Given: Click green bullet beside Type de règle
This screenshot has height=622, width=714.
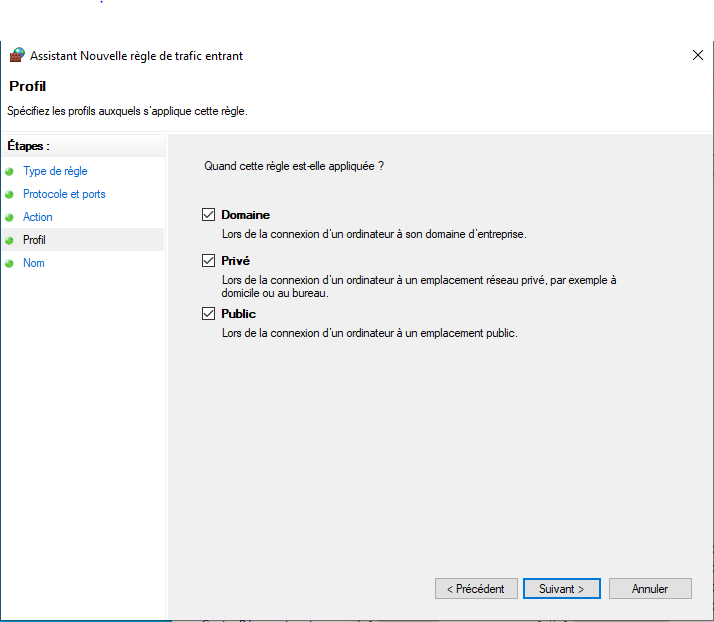Looking at the screenshot, I should (x=9, y=172).
